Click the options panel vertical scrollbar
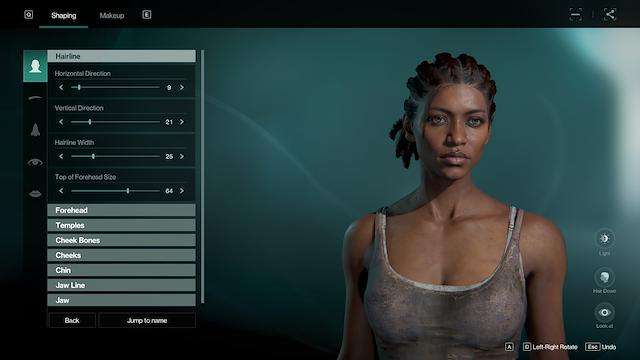This screenshot has height=360, width=640. coord(202,176)
